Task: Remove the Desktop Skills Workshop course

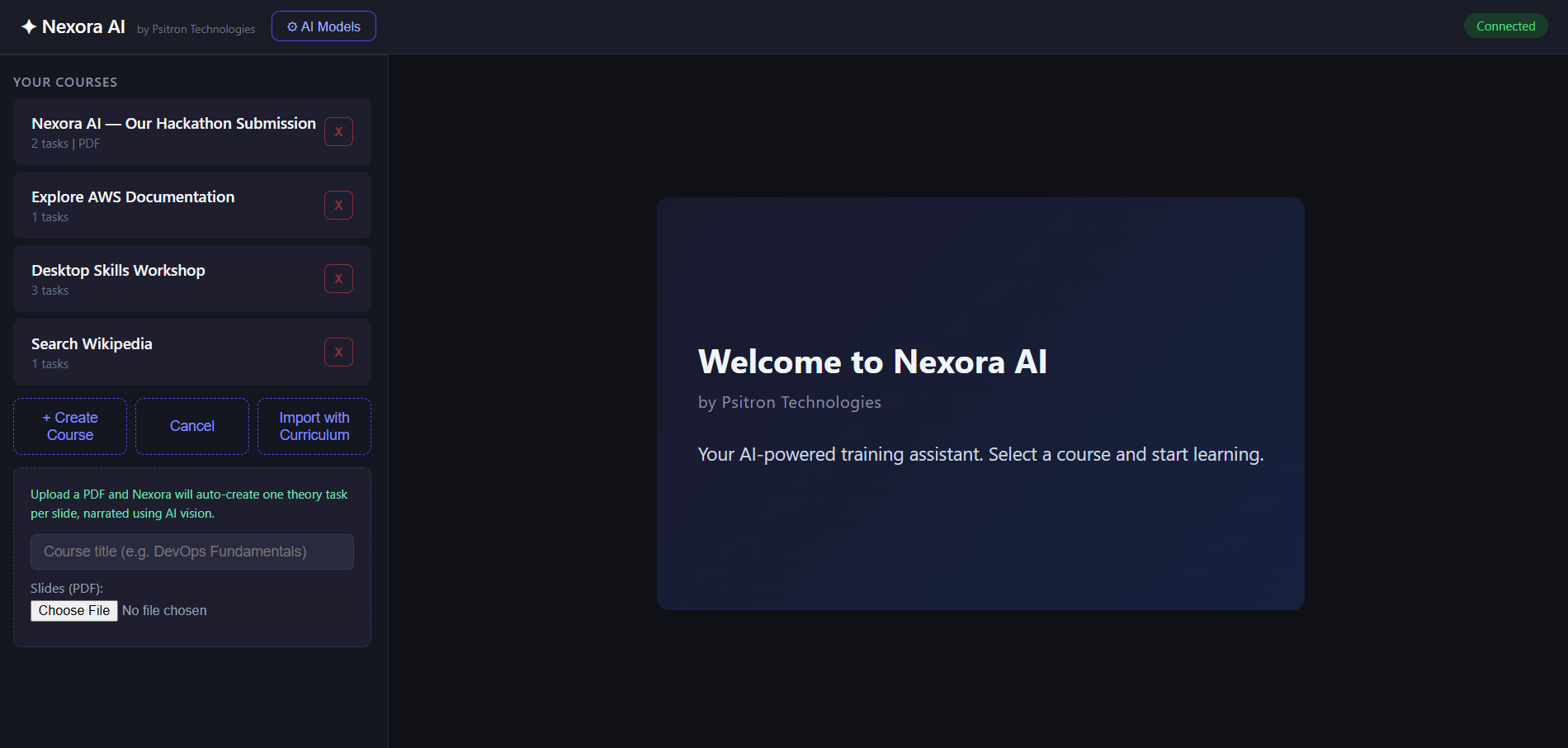Action: [x=338, y=279]
